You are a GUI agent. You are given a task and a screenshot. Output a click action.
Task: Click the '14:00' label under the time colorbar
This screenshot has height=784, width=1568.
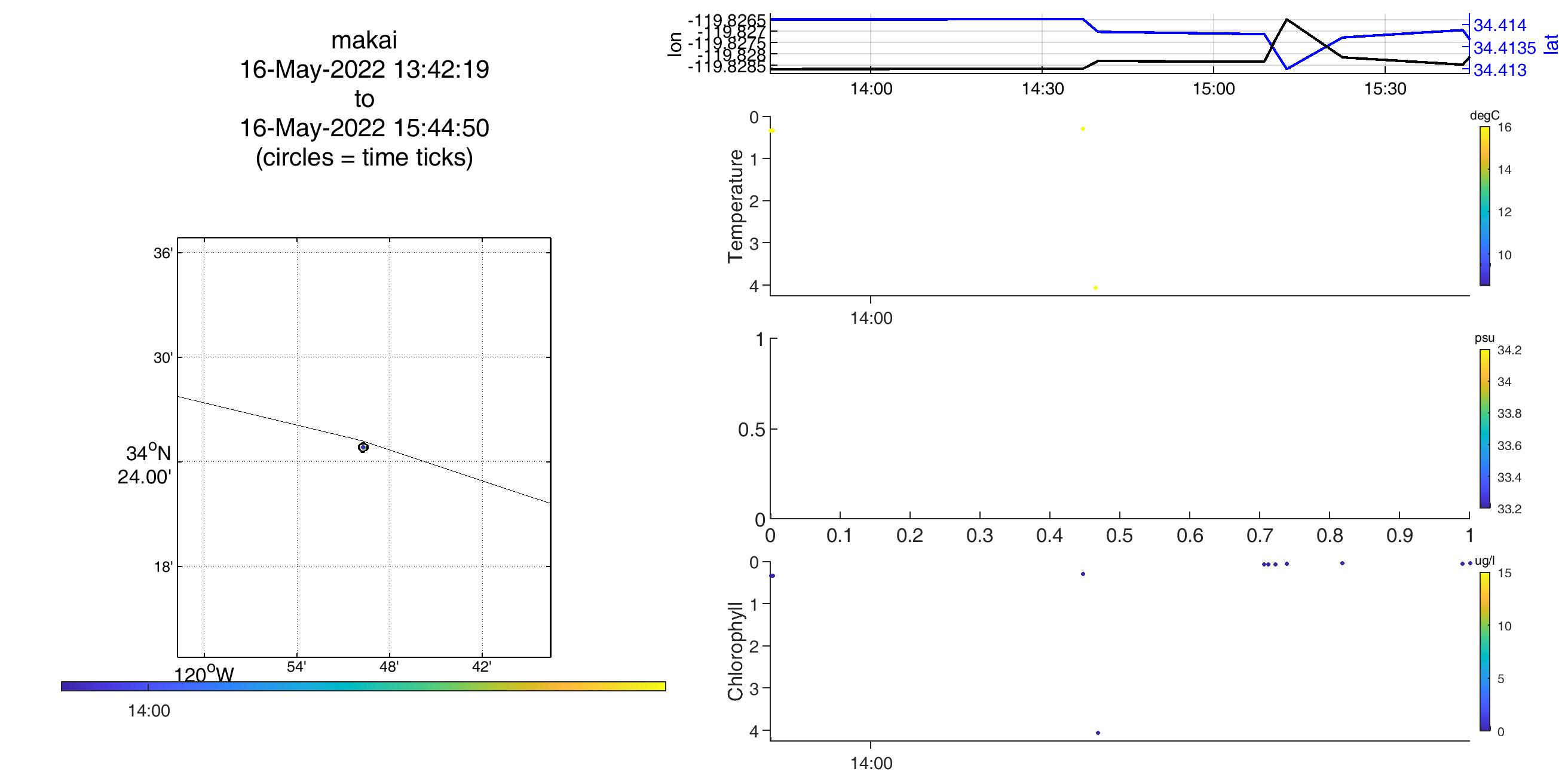tap(149, 711)
